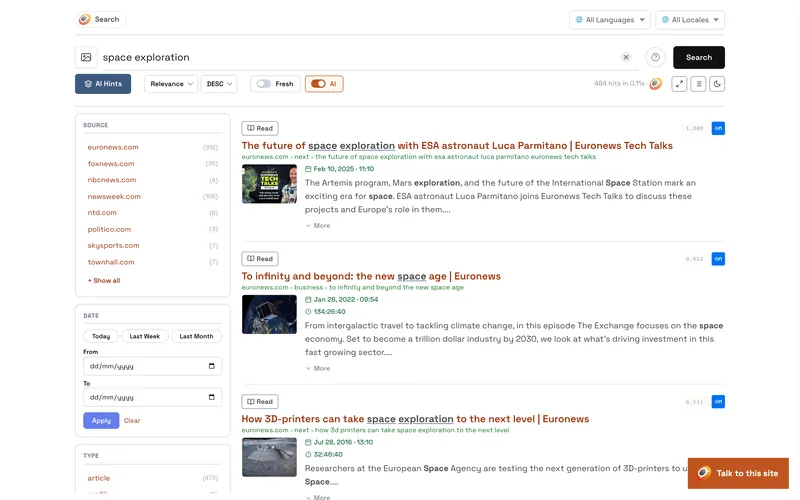Click the euronews.com breadcrumb of first result

click(265, 157)
